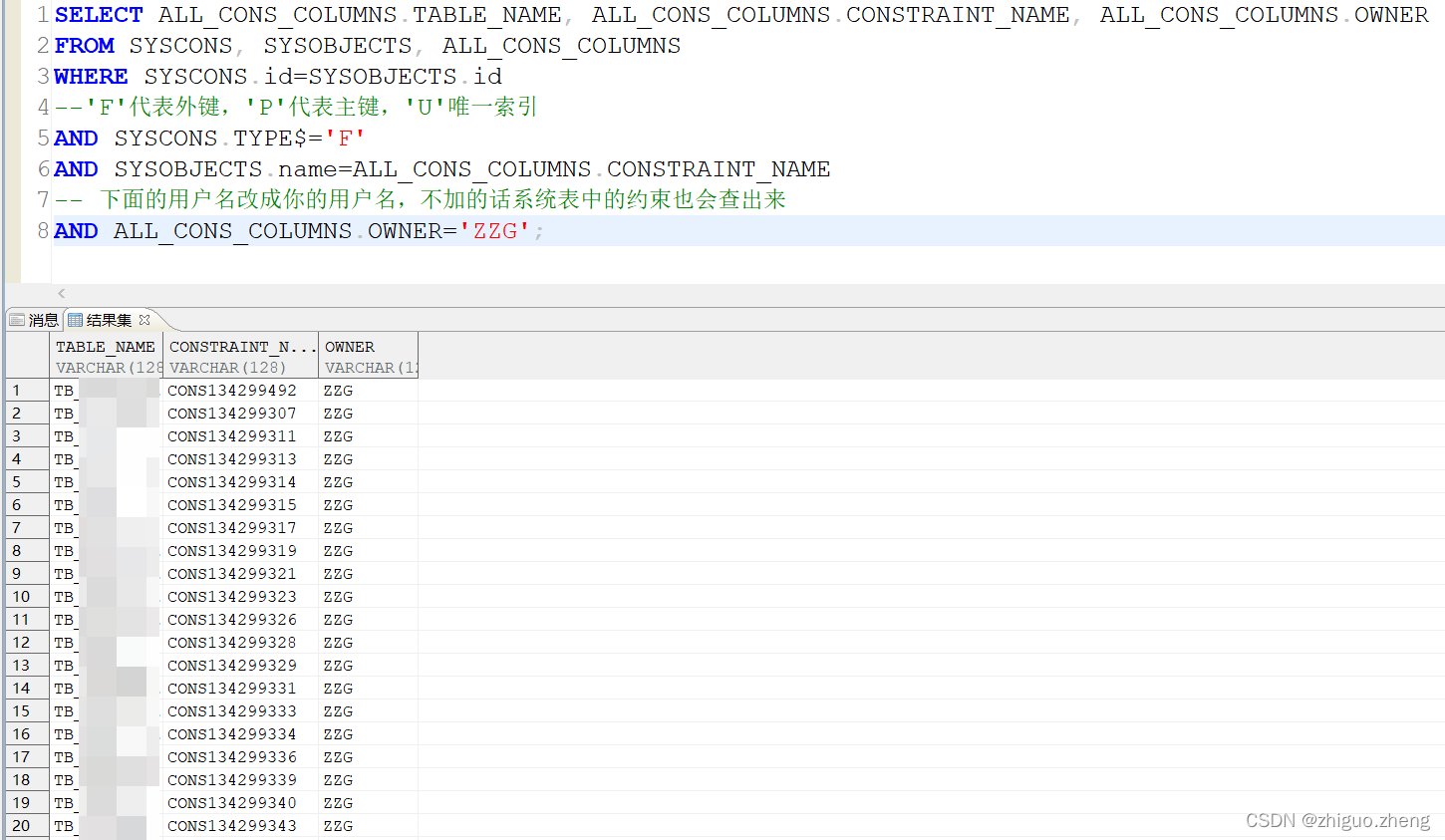
Task: Click line number 8 in the gutter
Action: (x=43, y=231)
